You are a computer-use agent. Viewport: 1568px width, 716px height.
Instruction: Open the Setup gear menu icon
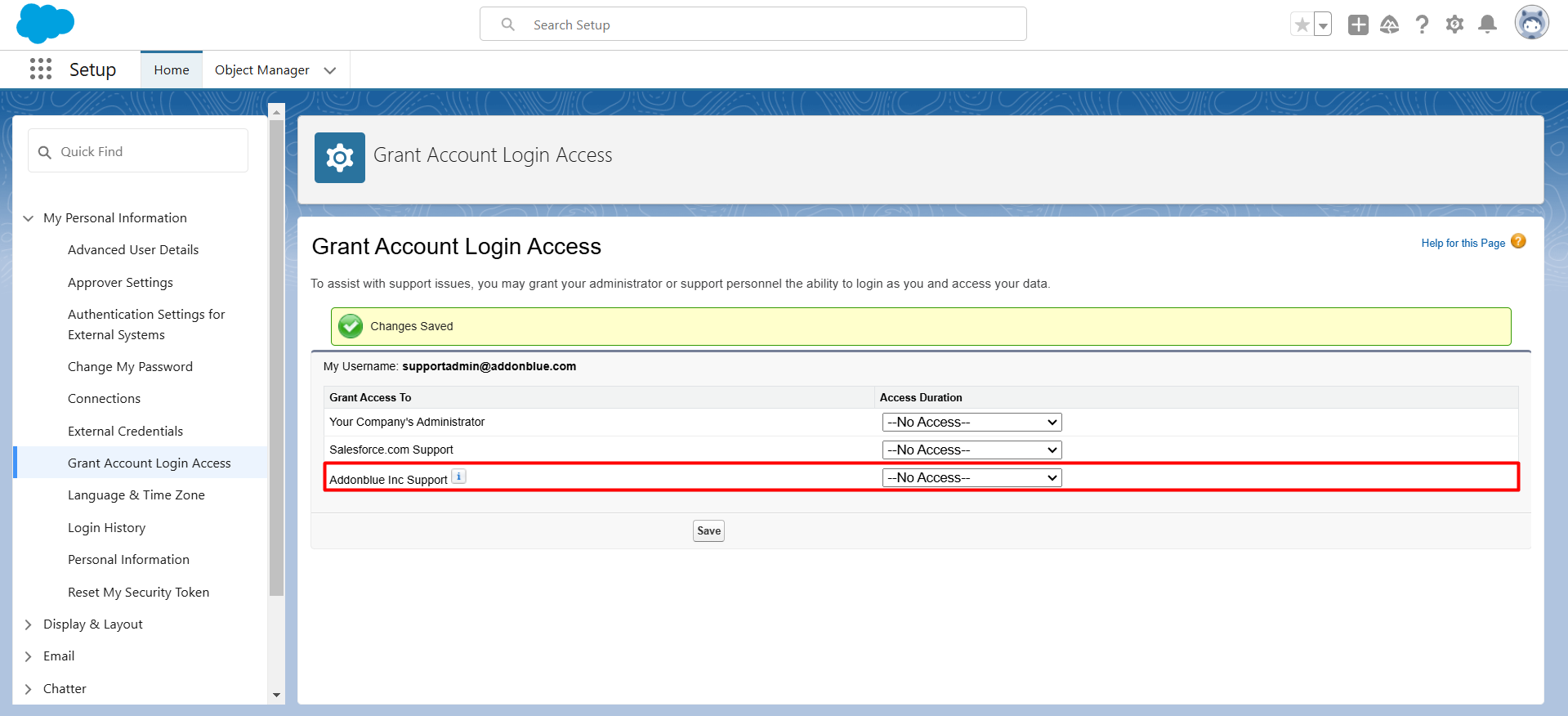point(1454,25)
